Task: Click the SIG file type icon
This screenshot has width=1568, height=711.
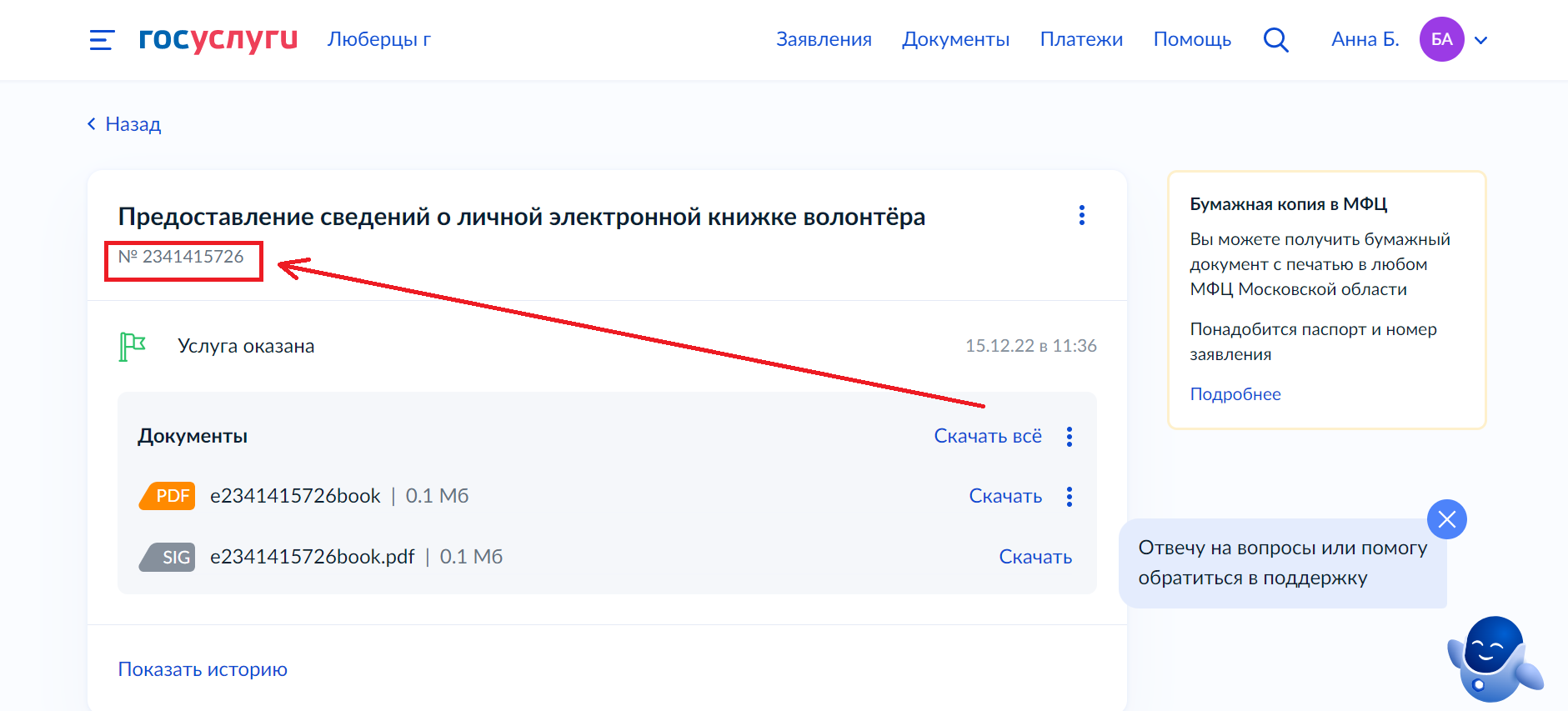Action: tap(168, 557)
